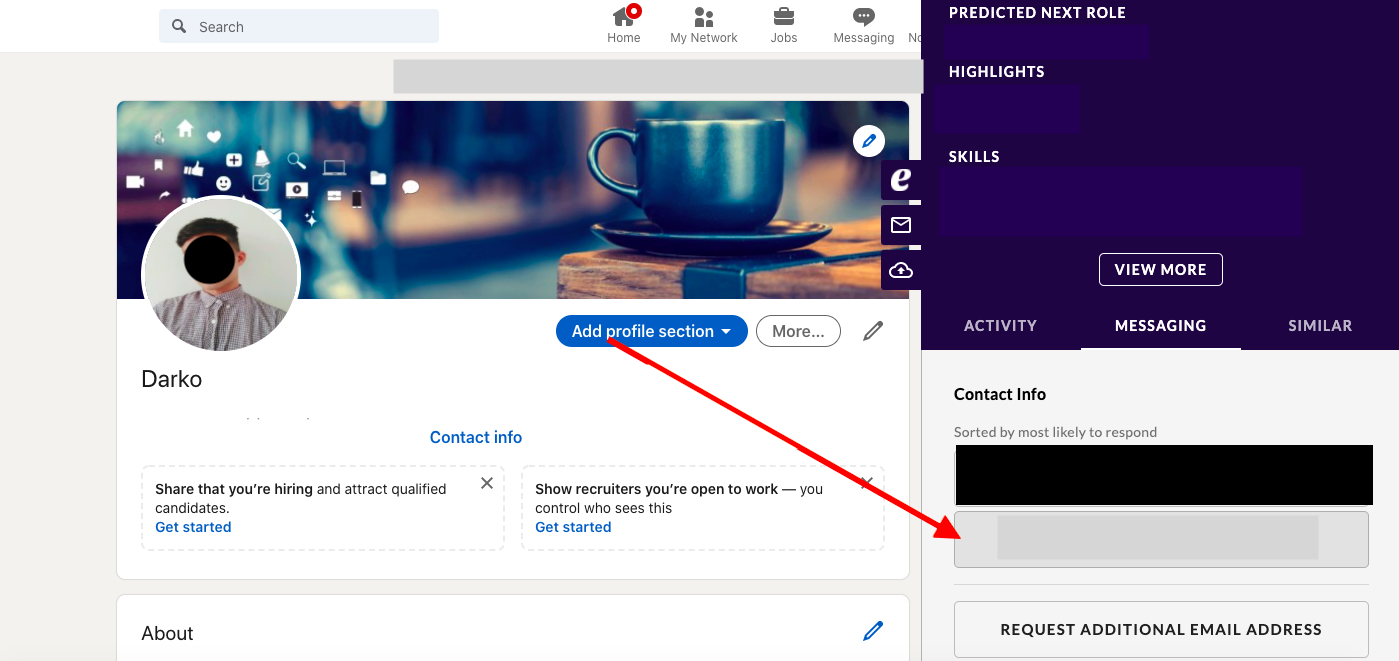Image resolution: width=1399 pixels, height=661 pixels.
Task: Open the envelope side panel icon
Action: click(x=901, y=225)
